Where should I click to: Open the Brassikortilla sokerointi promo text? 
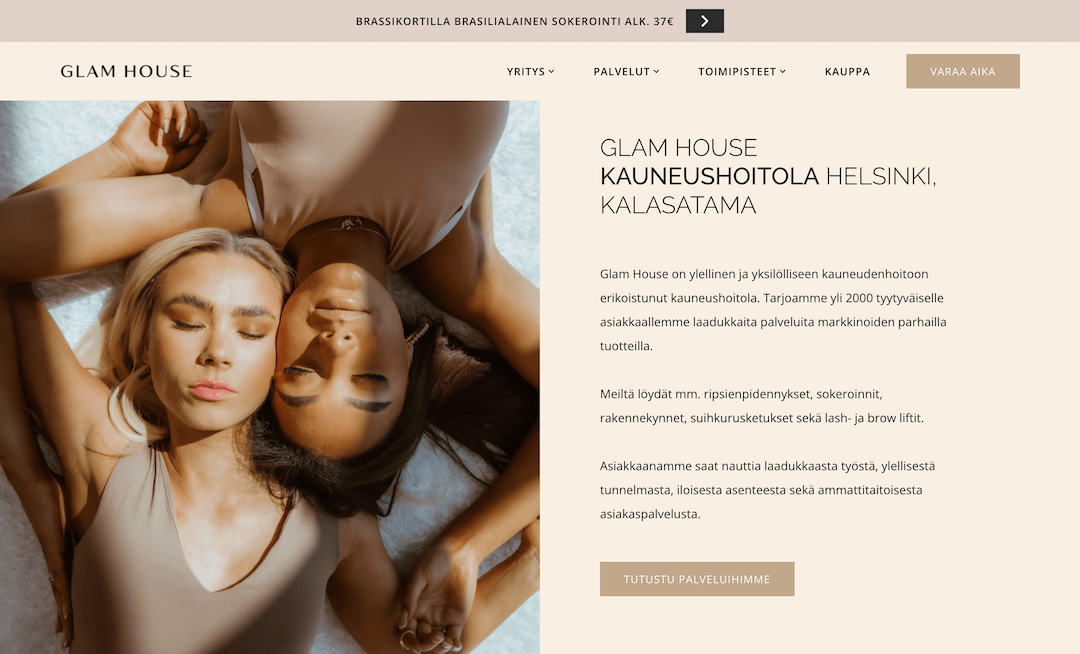tap(515, 21)
